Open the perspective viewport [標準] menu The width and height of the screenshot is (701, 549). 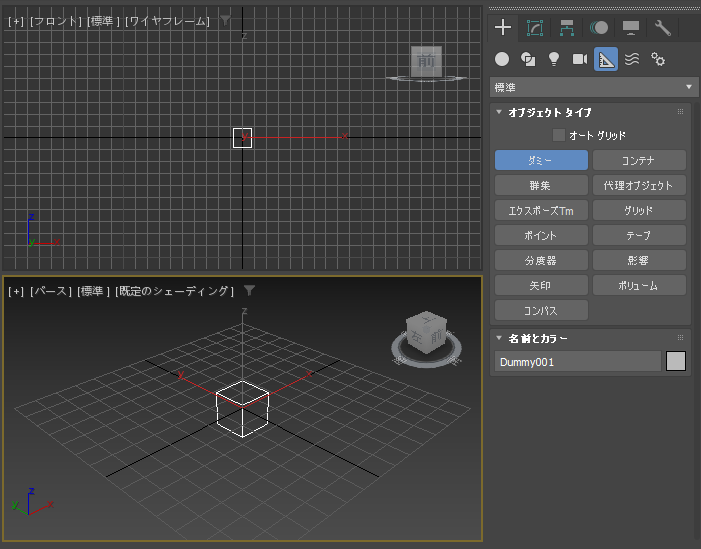point(93,291)
